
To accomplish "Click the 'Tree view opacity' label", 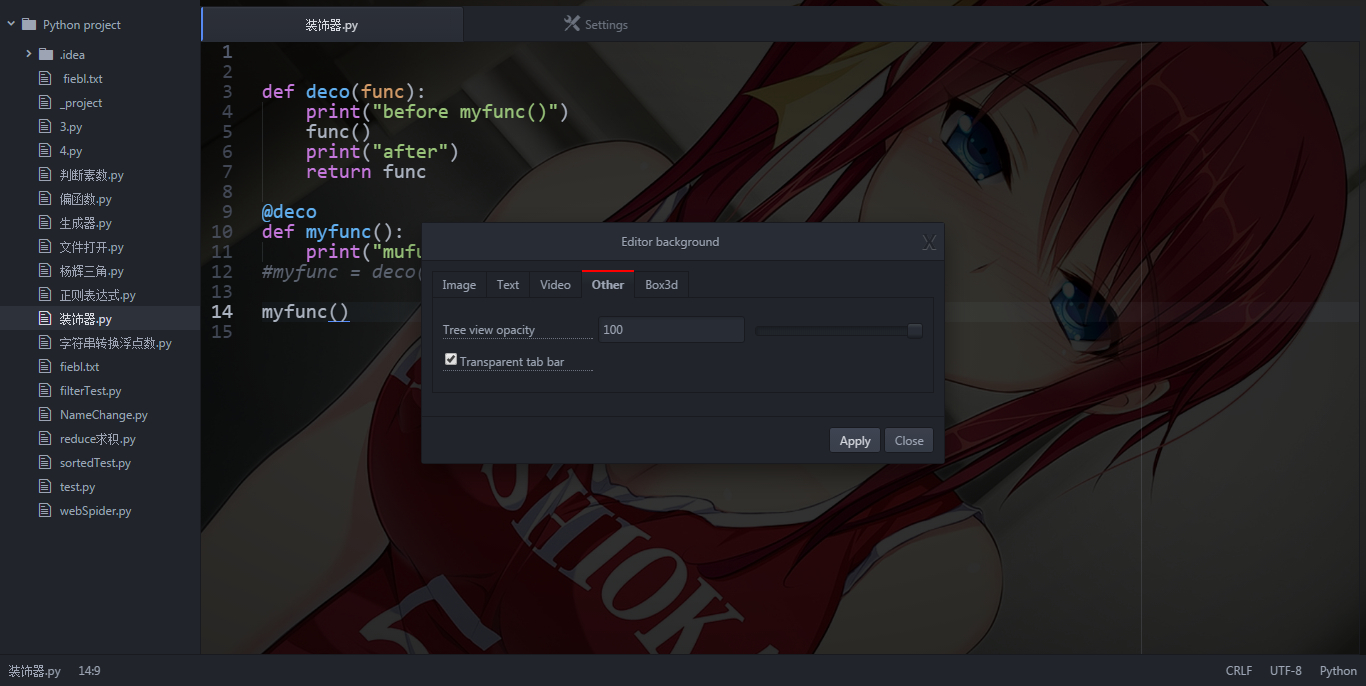I will click(x=489, y=330).
